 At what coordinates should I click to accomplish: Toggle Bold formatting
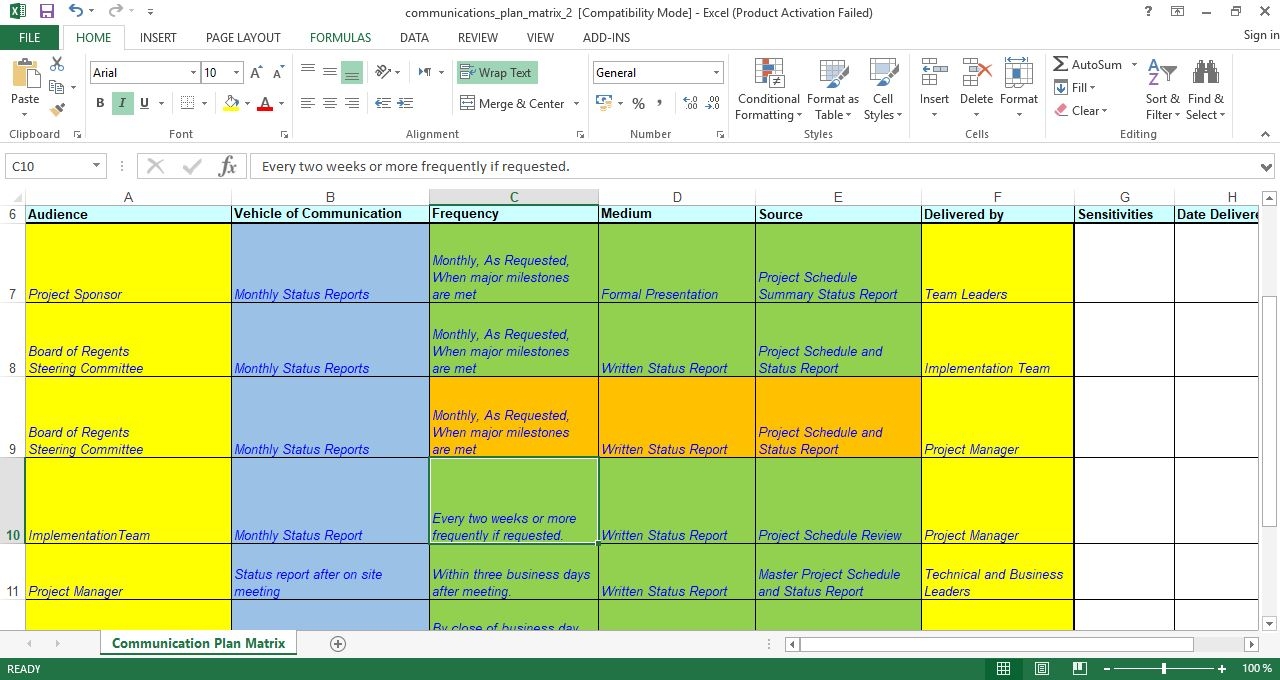(100, 103)
